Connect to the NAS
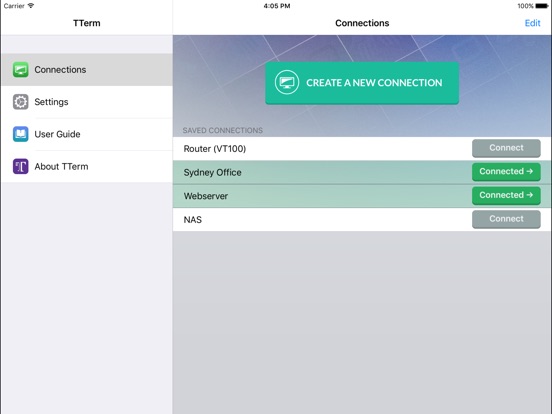This screenshot has width=552, height=414. (506, 219)
